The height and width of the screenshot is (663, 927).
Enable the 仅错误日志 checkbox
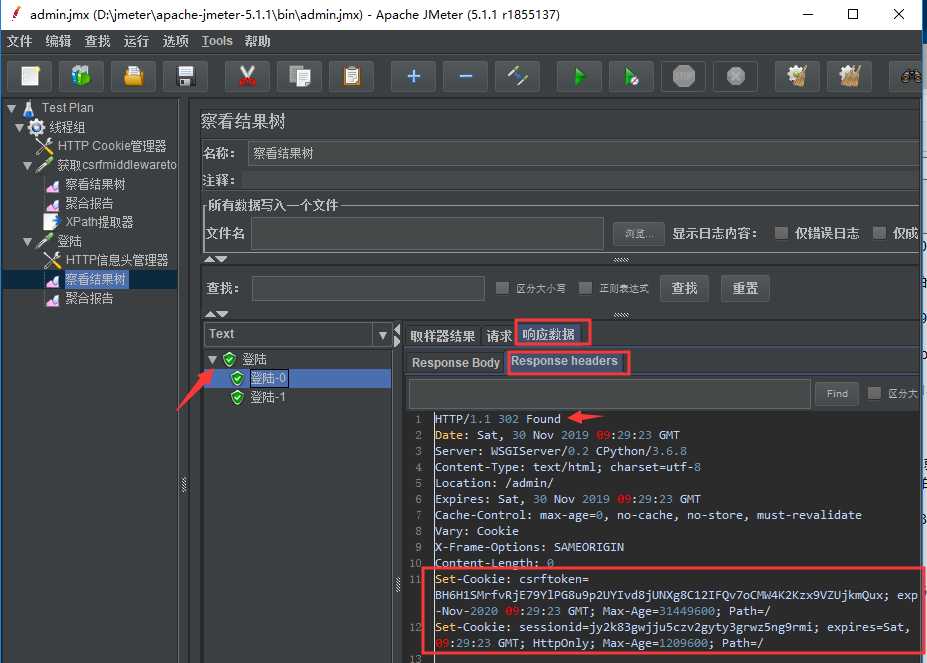tap(781, 233)
